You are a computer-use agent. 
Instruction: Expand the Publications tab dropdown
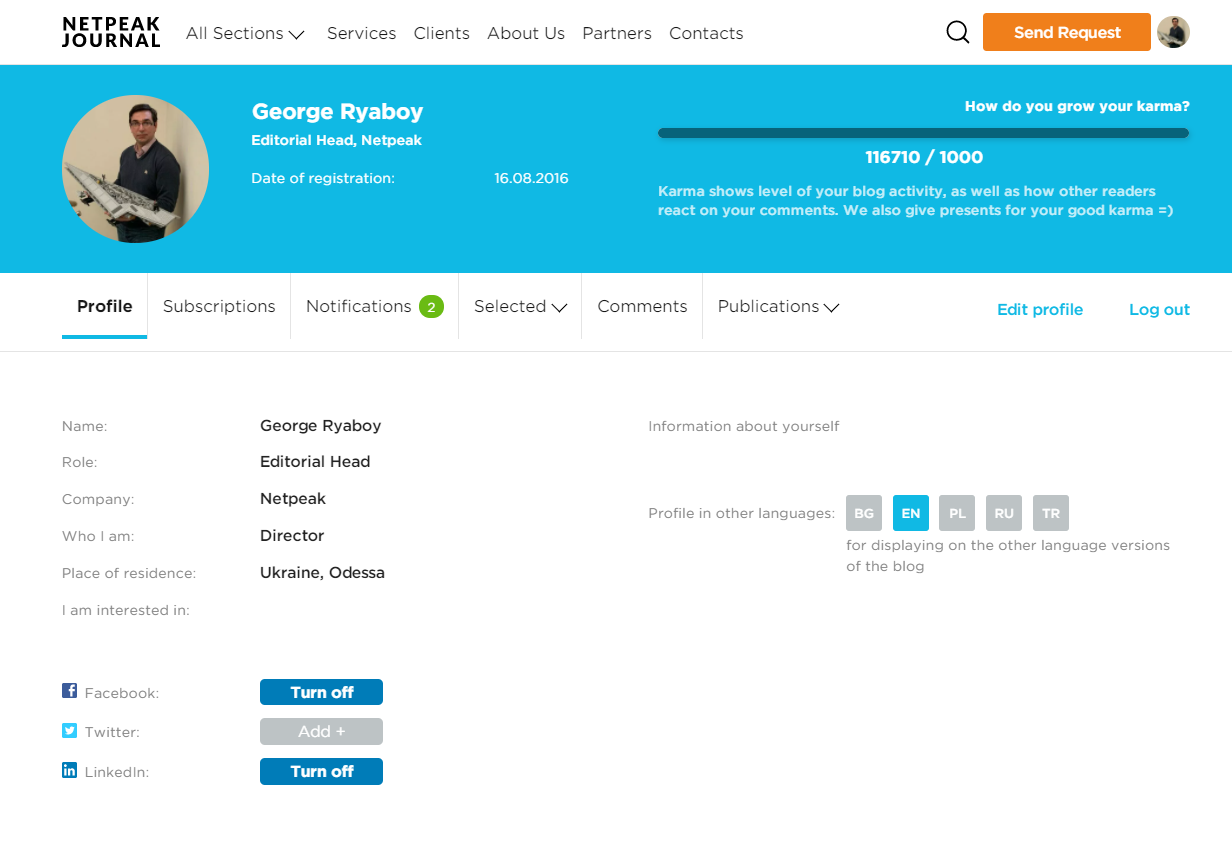(x=778, y=307)
